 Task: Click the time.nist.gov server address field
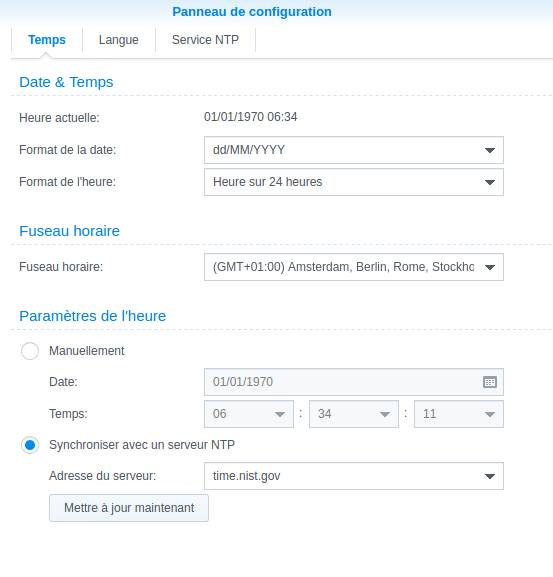click(354, 476)
